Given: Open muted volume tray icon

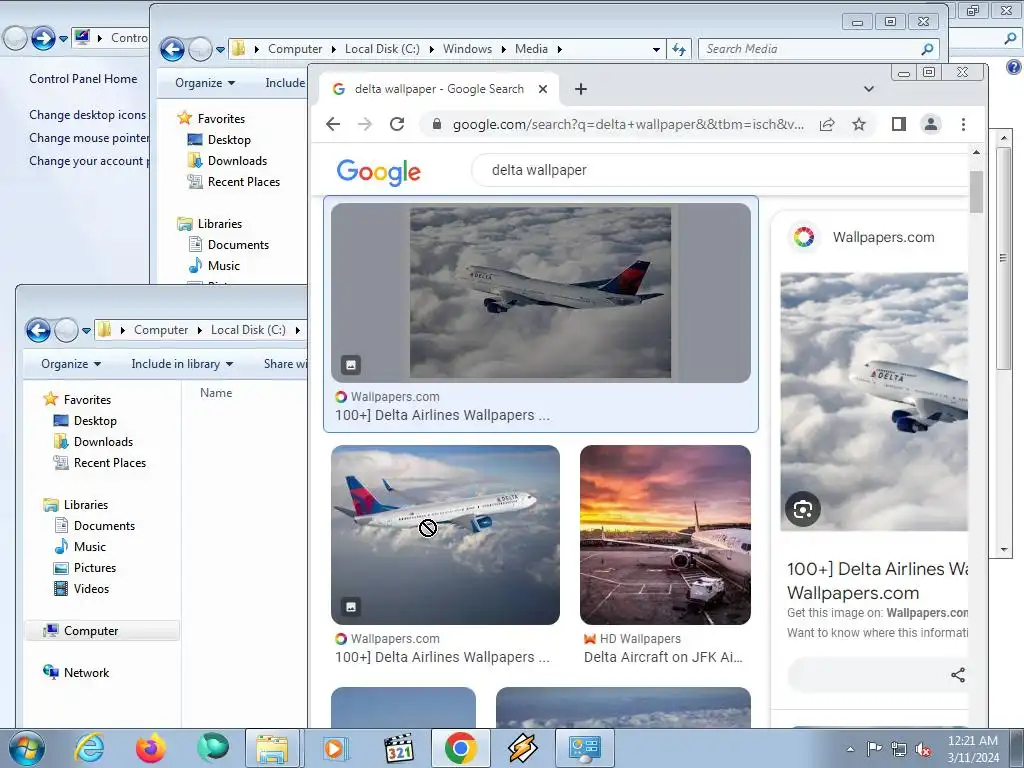Looking at the screenshot, I should 923,749.
